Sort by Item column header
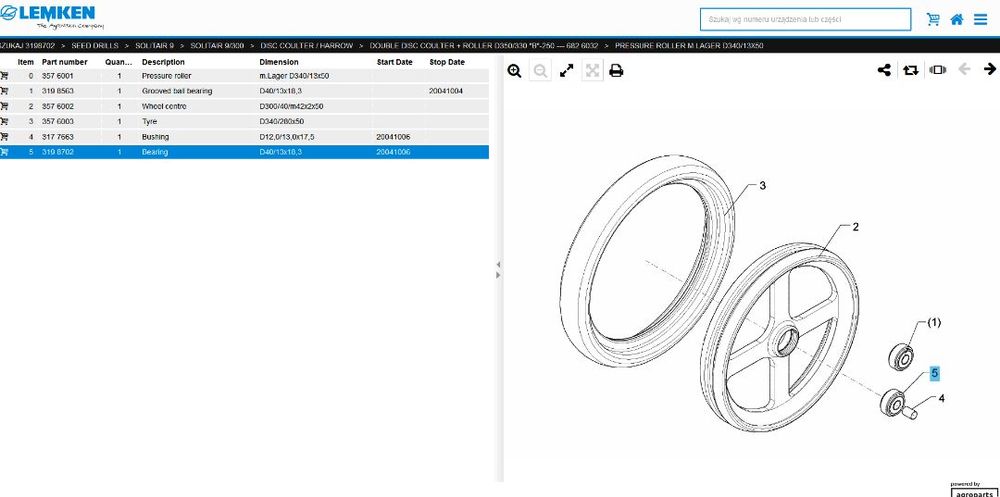 click(x=26, y=62)
